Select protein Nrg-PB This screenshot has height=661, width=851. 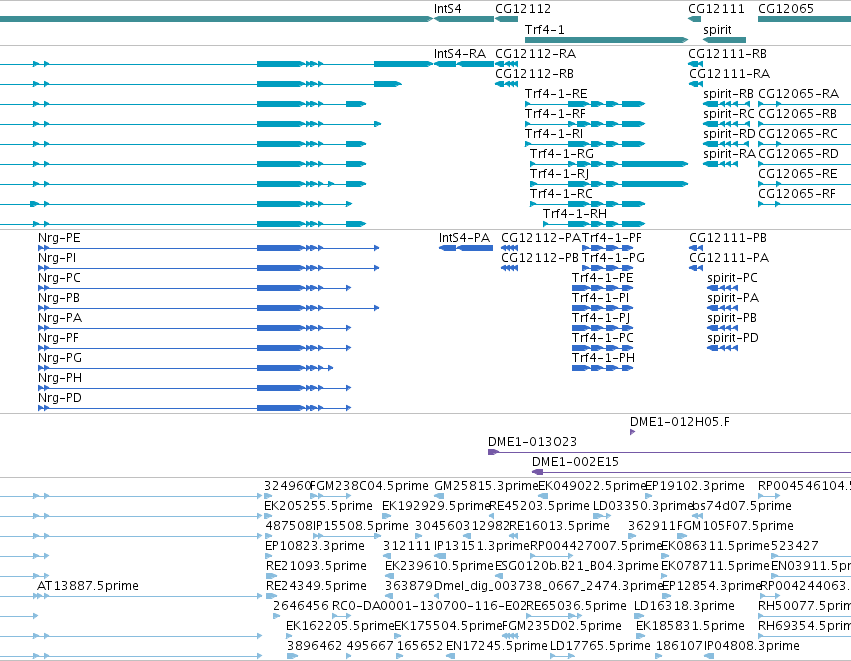tap(59, 298)
